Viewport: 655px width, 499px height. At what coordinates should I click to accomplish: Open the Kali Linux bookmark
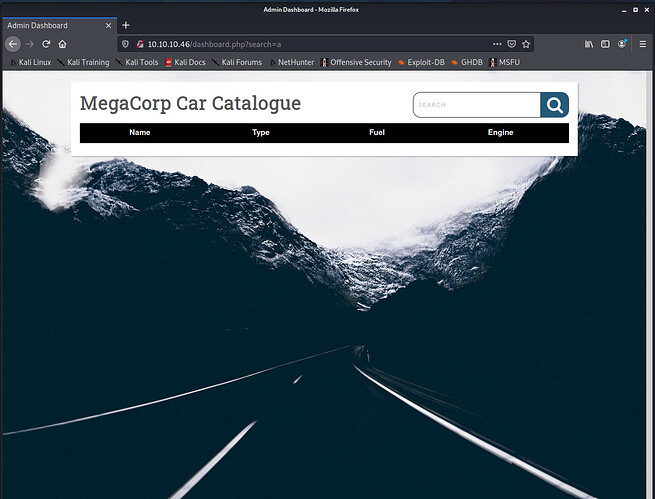30,62
